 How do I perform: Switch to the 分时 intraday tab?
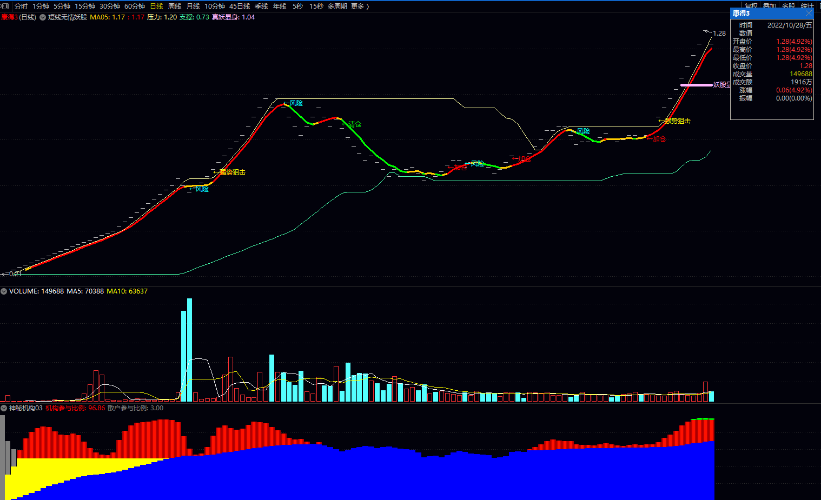[21, 6]
